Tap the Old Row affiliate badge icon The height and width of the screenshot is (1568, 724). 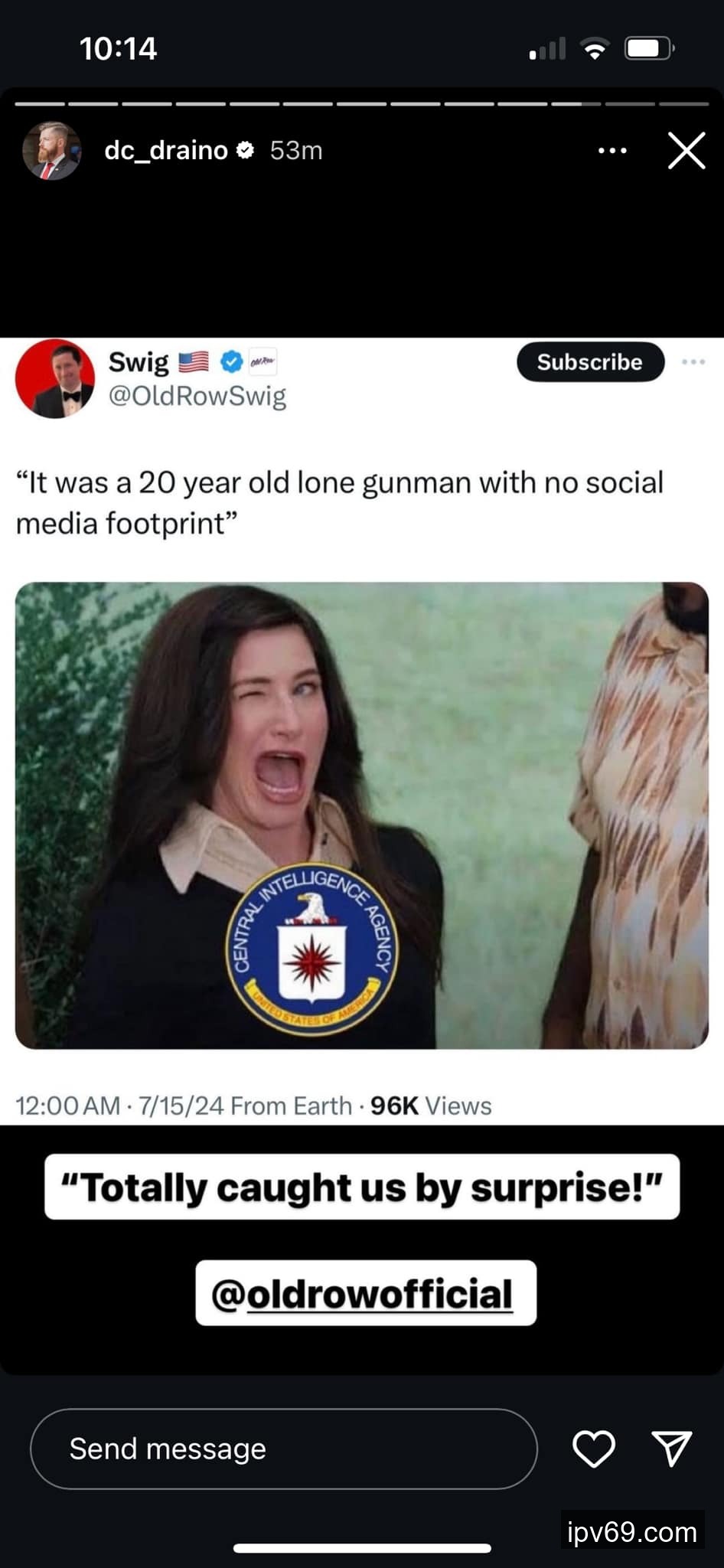263,361
